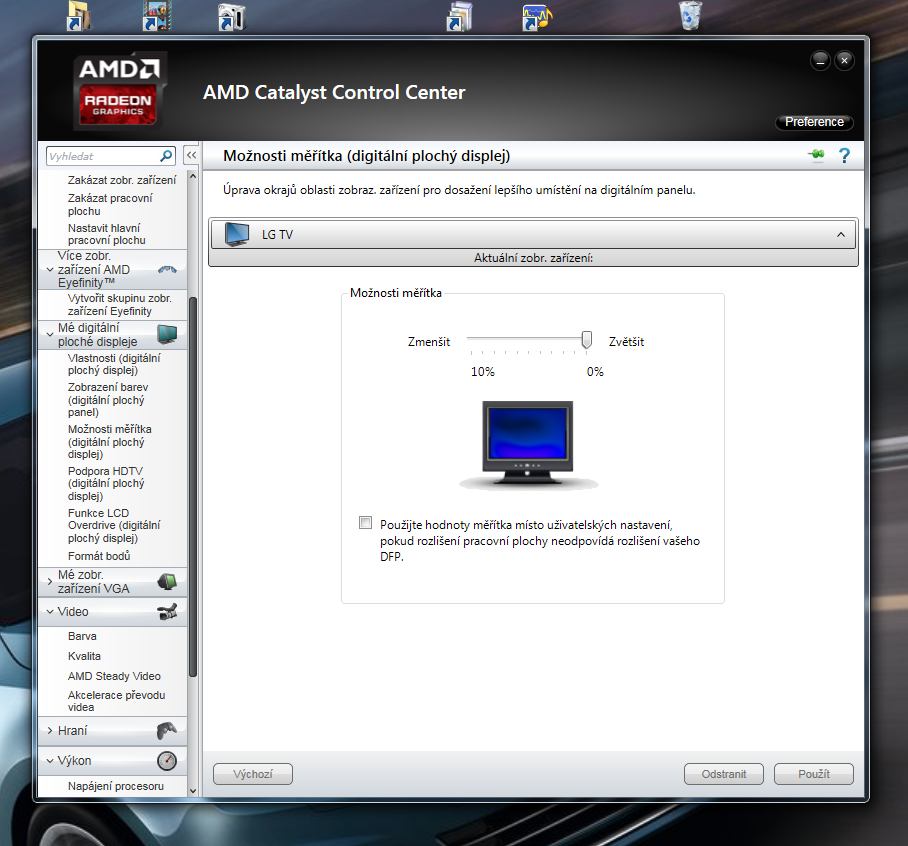This screenshot has height=846, width=908.
Task: Open 'AMD Steady Video' page
Action: tap(114, 676)
